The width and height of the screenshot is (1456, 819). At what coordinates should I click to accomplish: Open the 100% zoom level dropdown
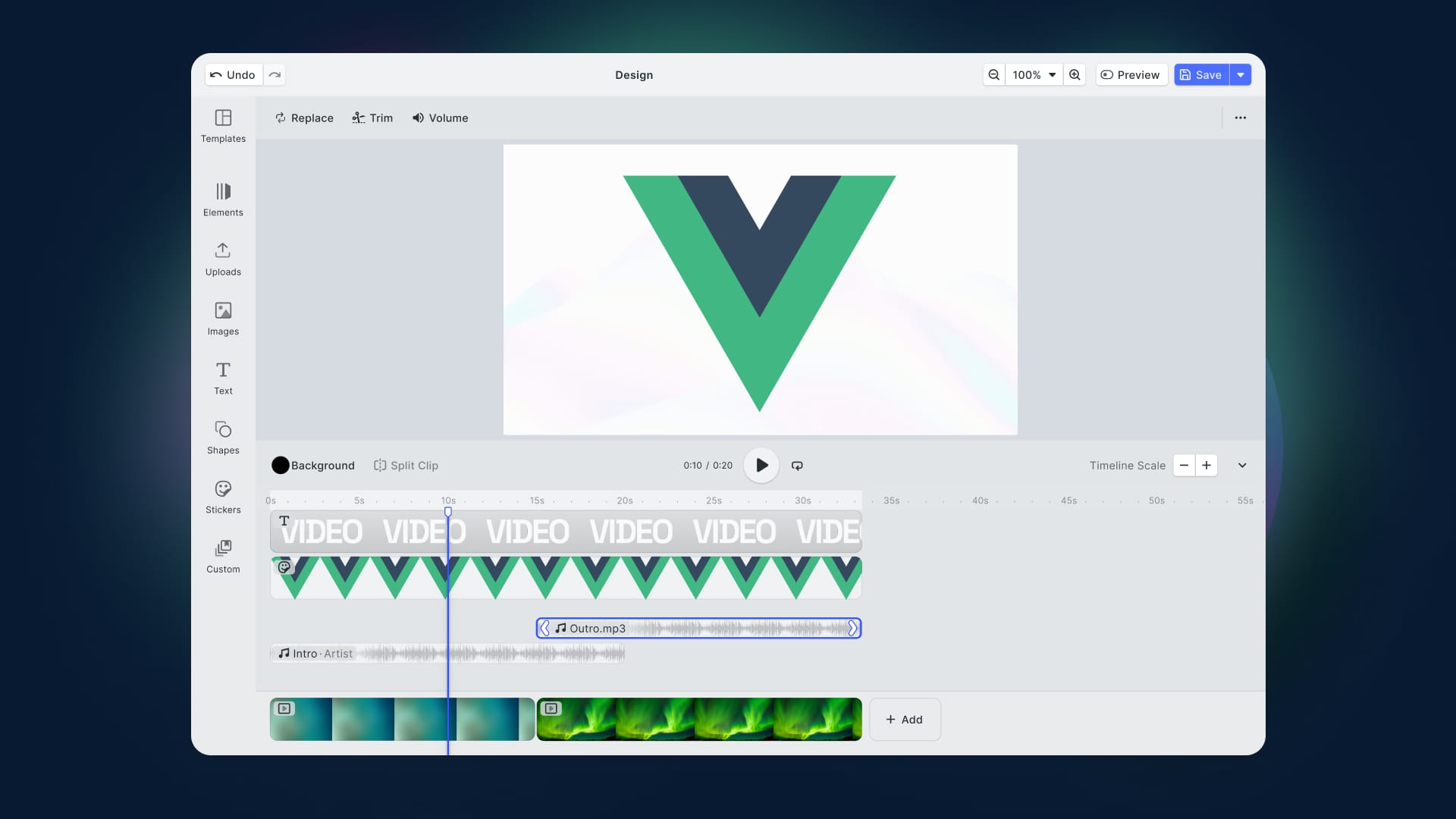(x=1034, y=74)
